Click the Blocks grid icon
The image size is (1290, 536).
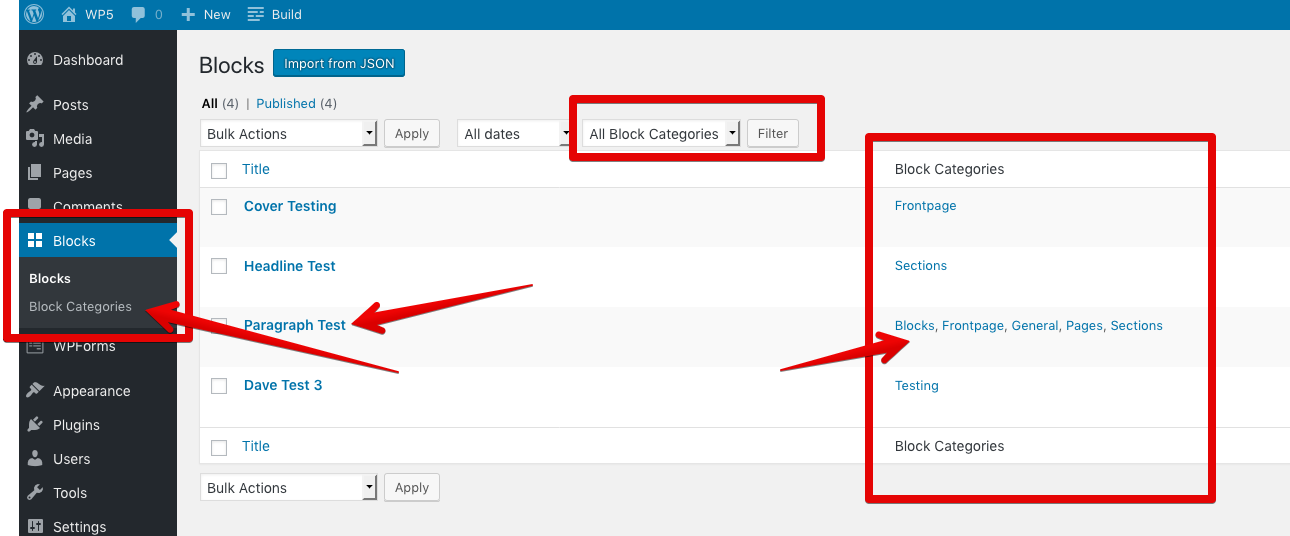[x=36, y=240]
